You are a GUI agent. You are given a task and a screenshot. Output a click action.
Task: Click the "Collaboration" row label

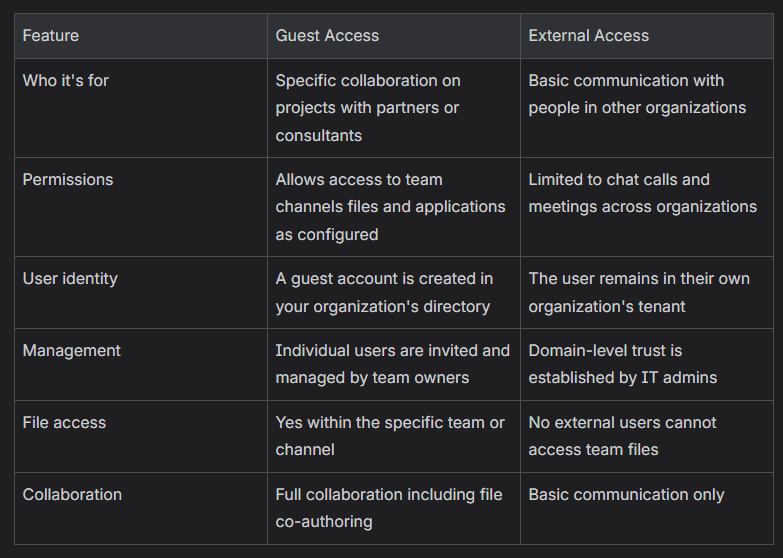tap(72, 495)
